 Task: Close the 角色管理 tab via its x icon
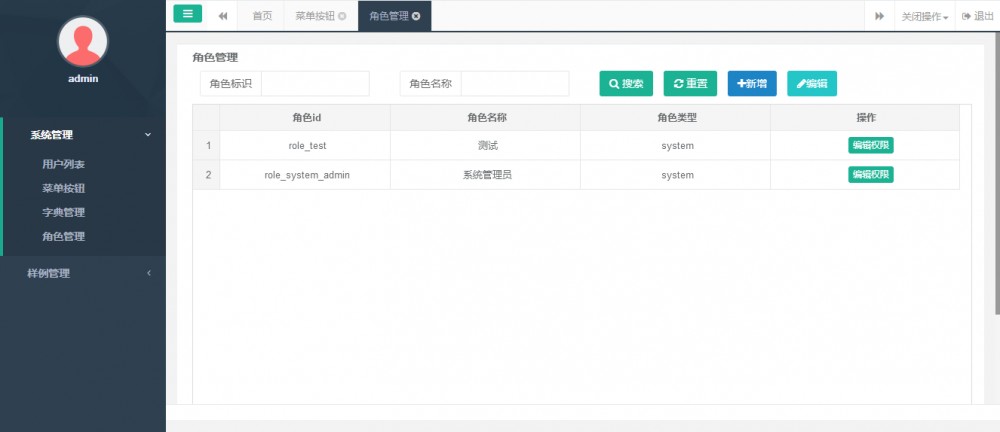click(x=416, y=17)
